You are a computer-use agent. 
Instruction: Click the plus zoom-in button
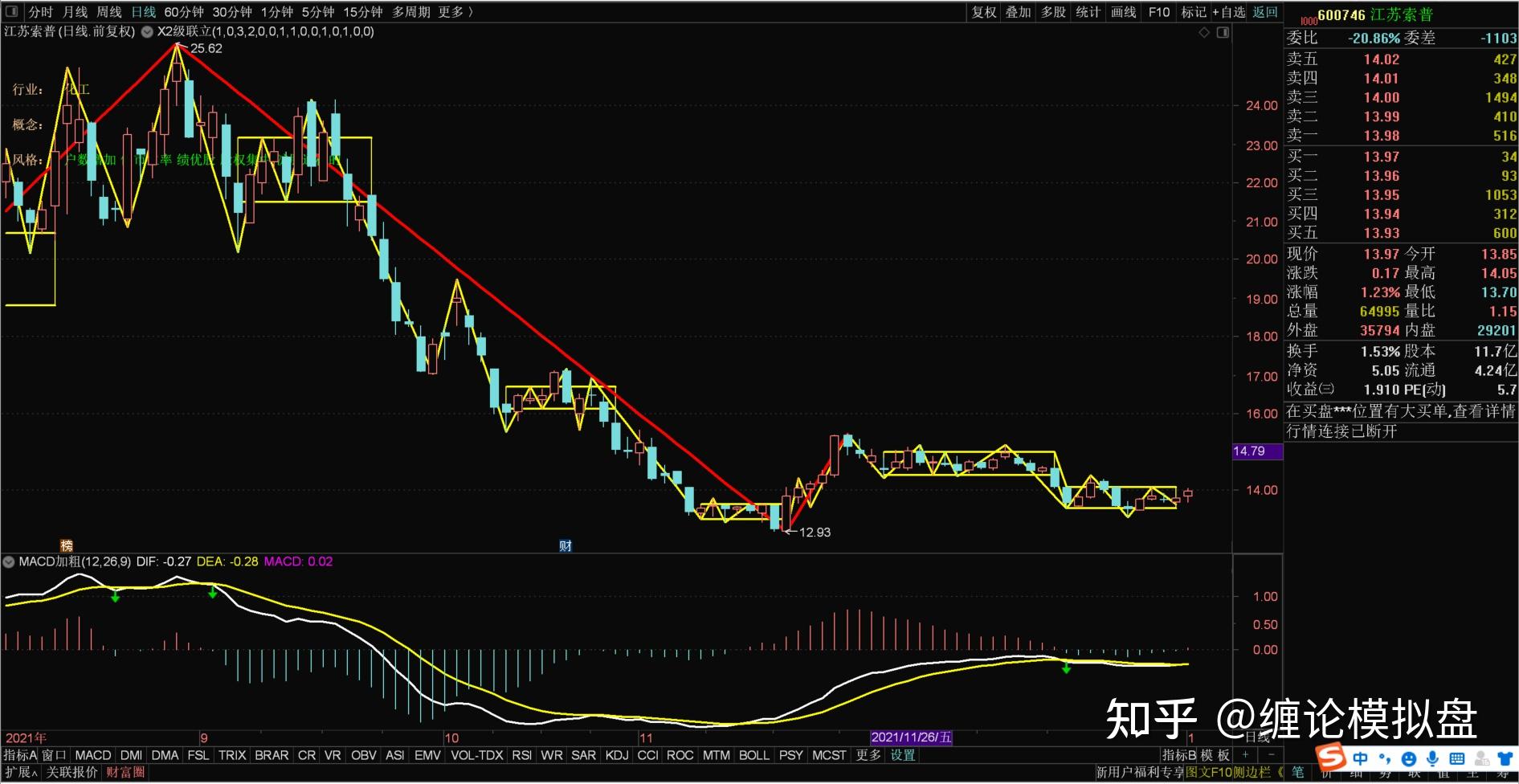pos(1246,755)
